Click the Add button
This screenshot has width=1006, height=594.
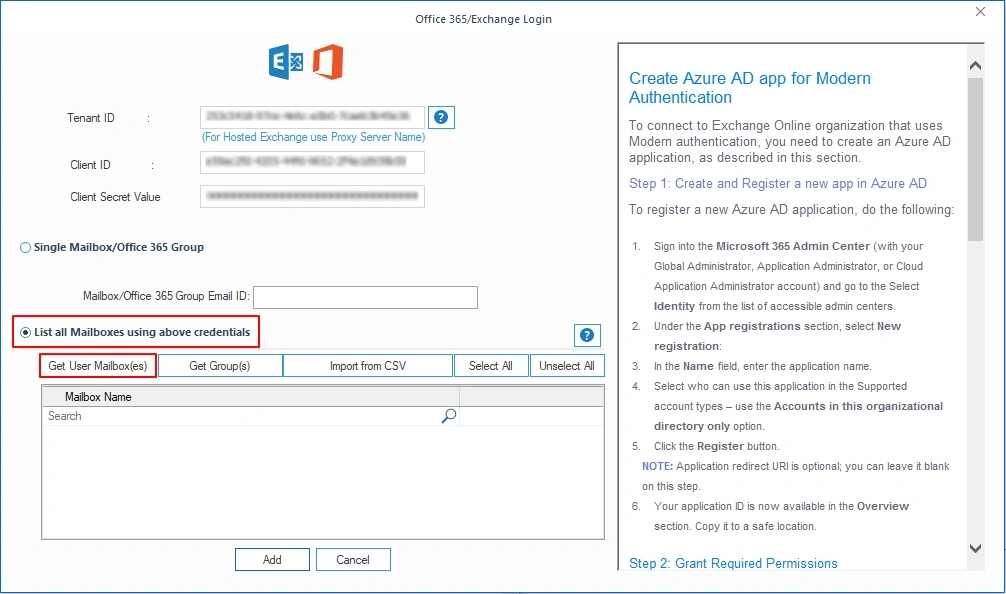click(272, 559)
